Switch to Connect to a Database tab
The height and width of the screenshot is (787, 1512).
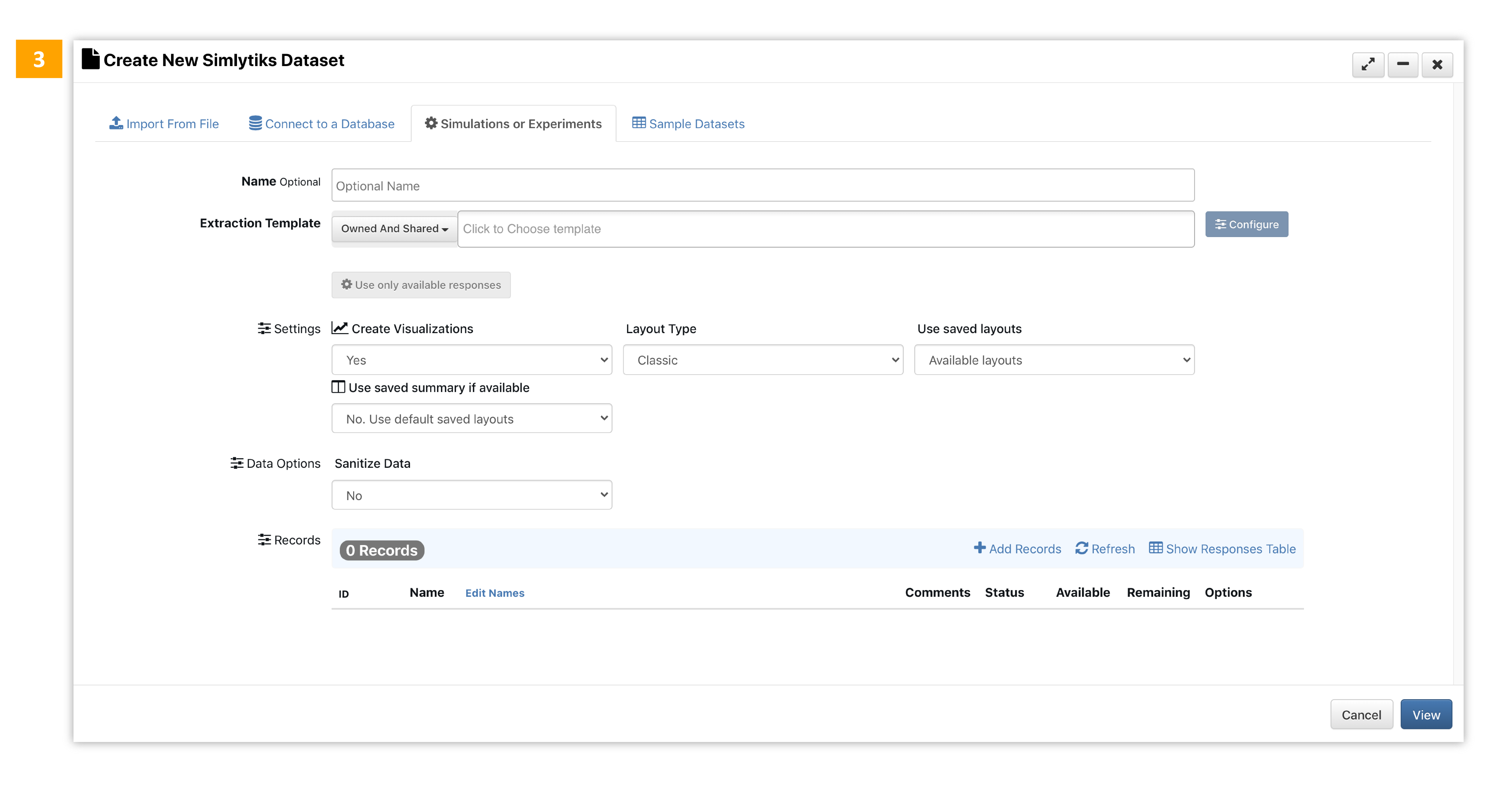(322, 124)
